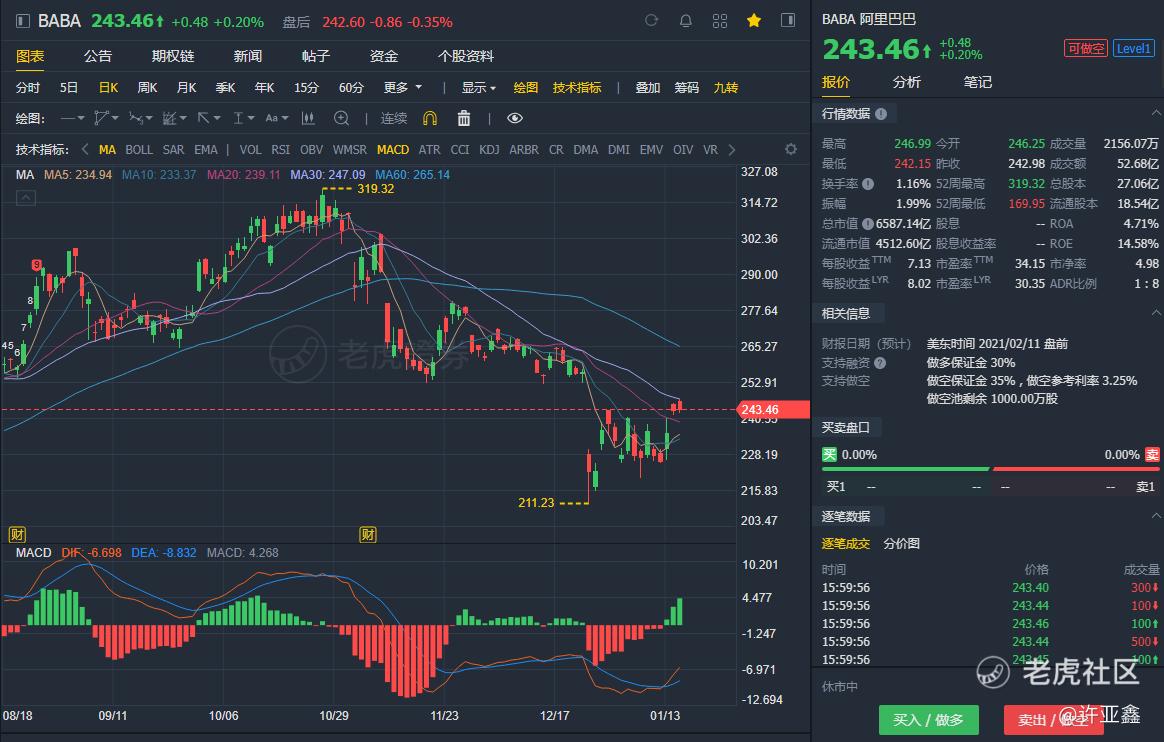Screen dimensions: 1164x742
Task: Select the RSI indicator
Action: click(281, 150)
